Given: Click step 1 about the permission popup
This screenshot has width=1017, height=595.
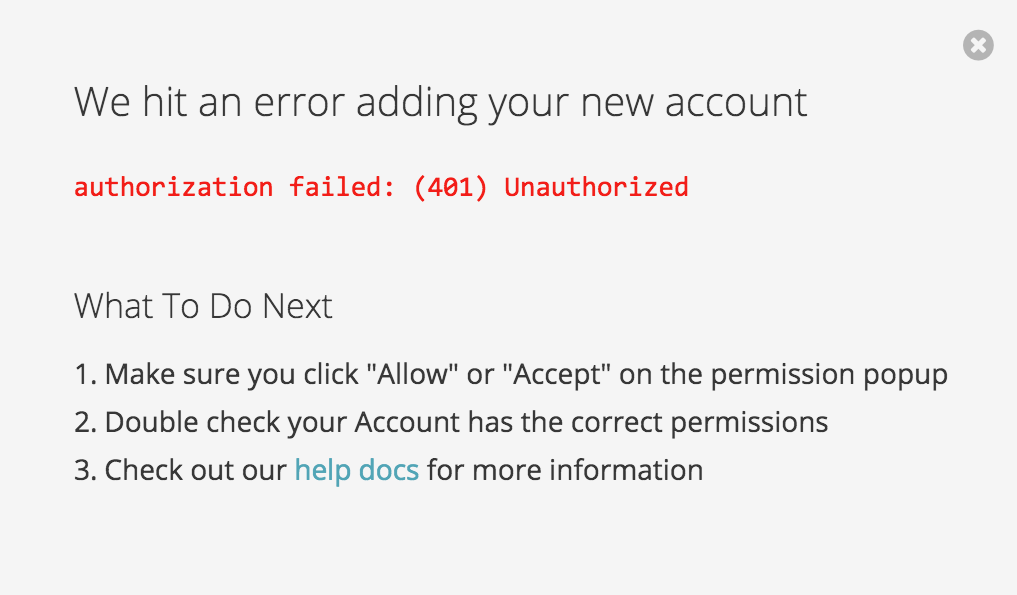Looking at the screenshot, I should [x=511, y=375].
